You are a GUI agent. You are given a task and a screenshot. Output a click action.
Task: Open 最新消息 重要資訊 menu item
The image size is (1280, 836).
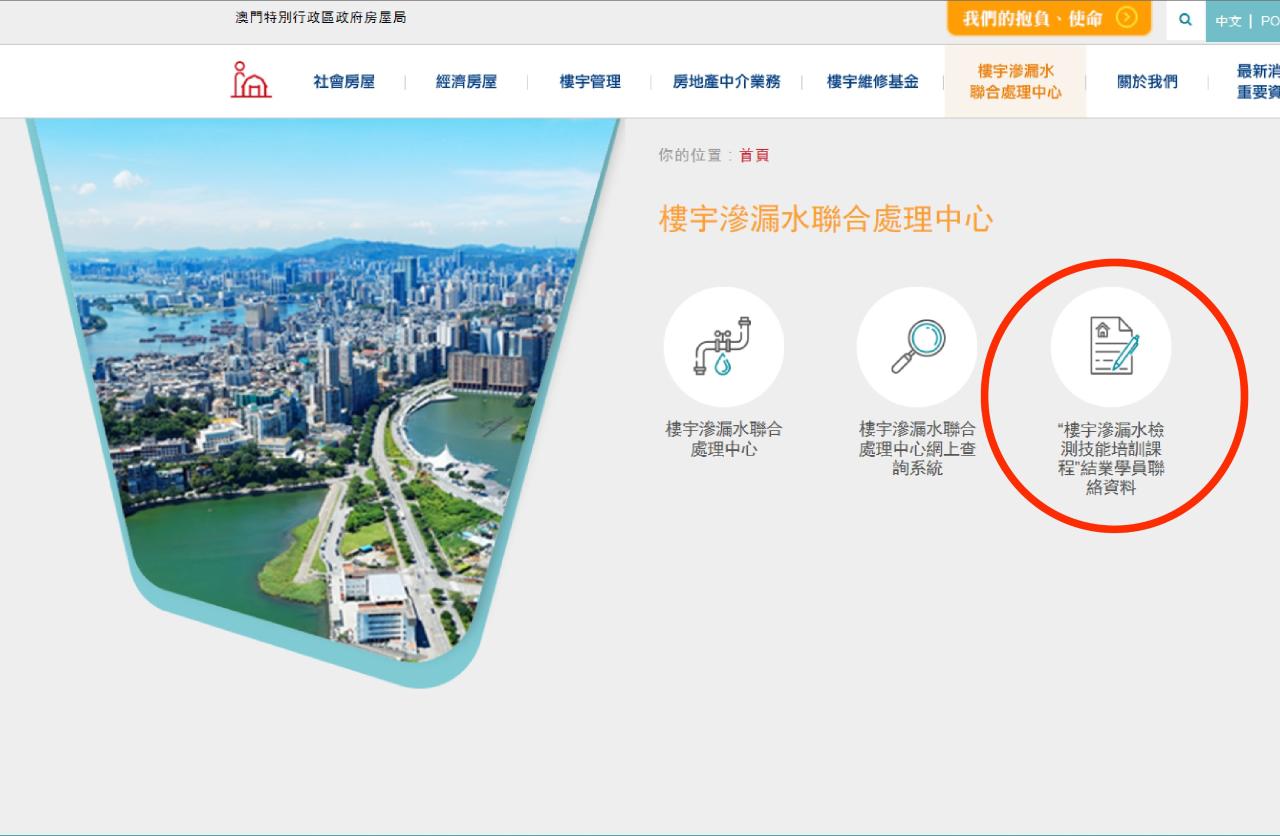pos(1257,82)
